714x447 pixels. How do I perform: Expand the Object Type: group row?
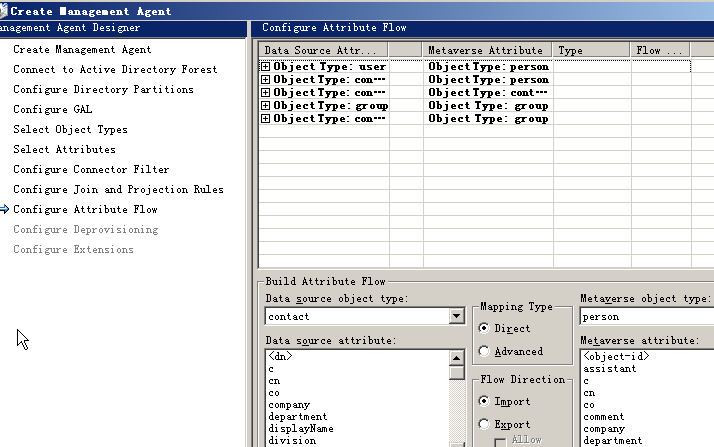265,106
